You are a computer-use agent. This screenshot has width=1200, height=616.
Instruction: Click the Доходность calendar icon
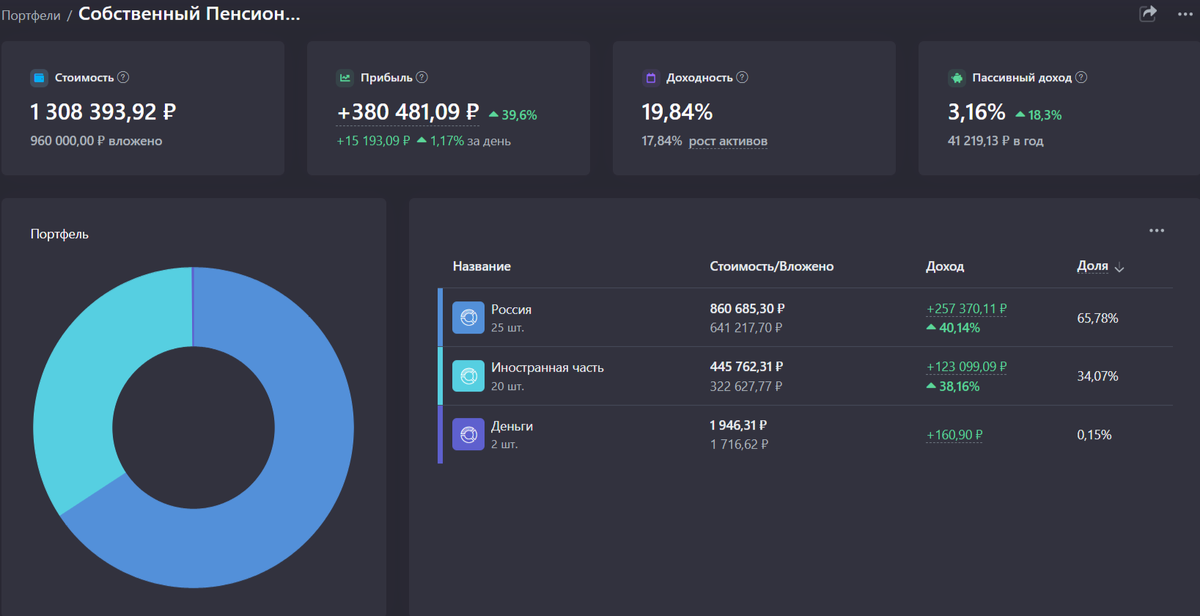click(651, 77)
